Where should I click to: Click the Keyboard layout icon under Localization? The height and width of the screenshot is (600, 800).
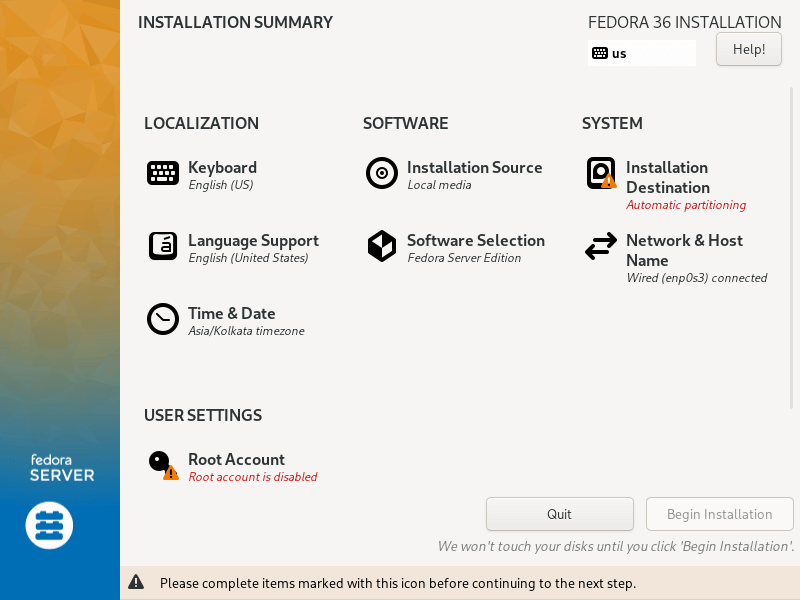tap(163, 174)
